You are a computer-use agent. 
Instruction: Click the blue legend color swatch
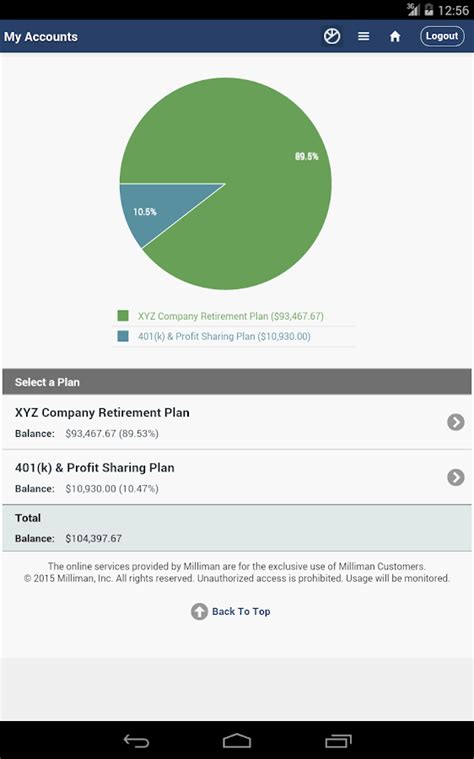tap(123, 336)
